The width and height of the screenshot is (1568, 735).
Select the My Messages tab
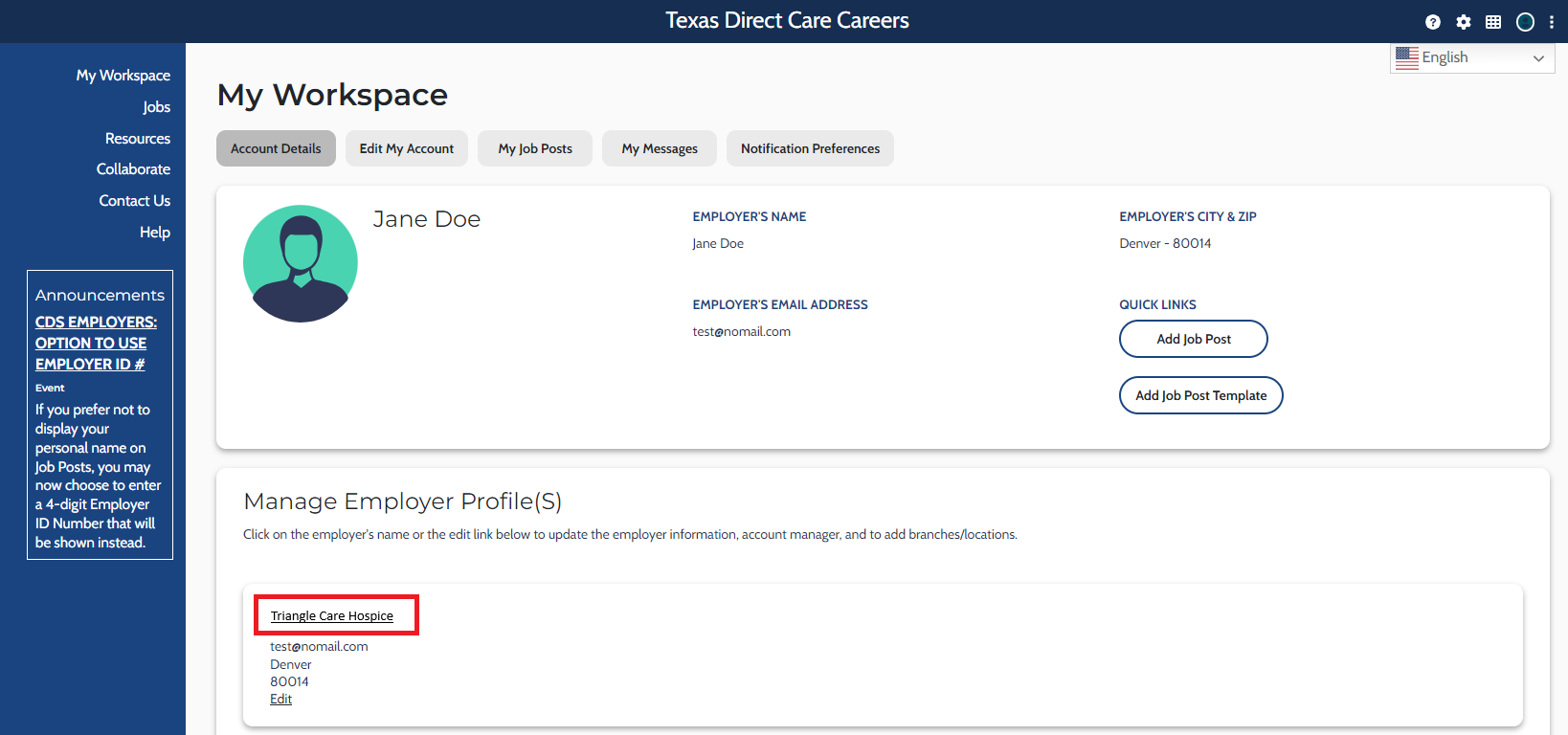point(660,148)
